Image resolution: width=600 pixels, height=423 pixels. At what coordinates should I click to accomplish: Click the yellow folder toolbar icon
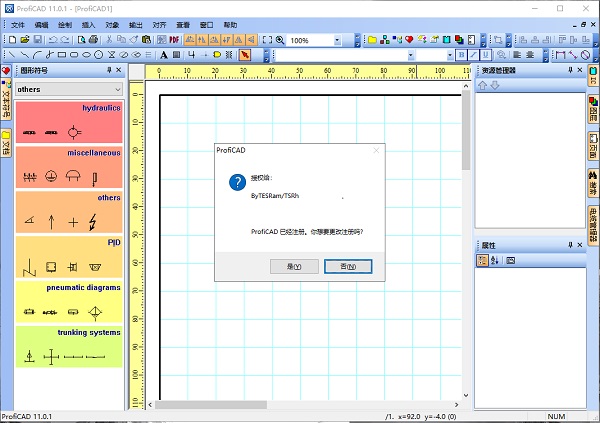coord(372,40)
